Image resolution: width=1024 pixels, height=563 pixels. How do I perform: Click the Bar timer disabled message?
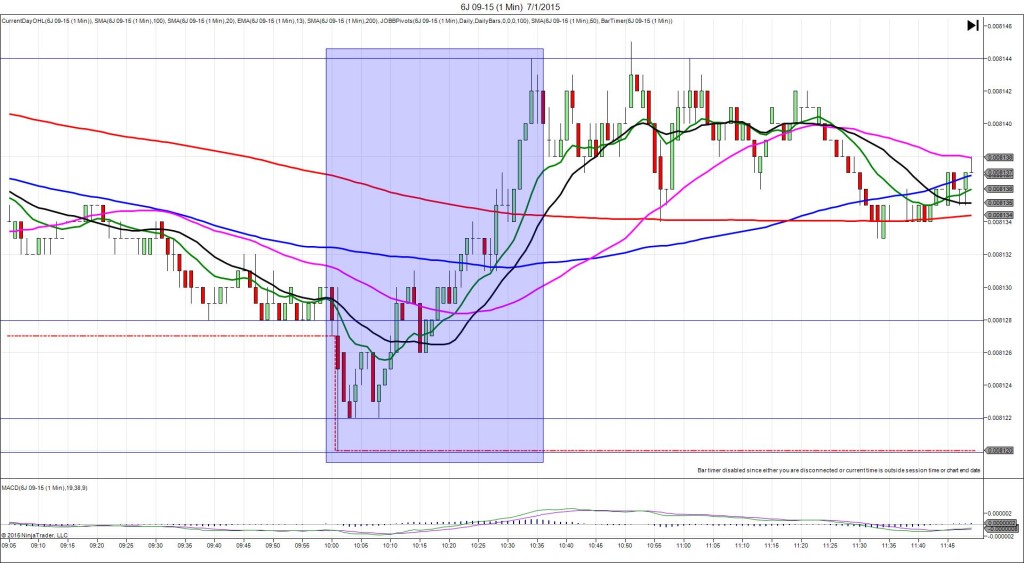(x=838, y=469)
